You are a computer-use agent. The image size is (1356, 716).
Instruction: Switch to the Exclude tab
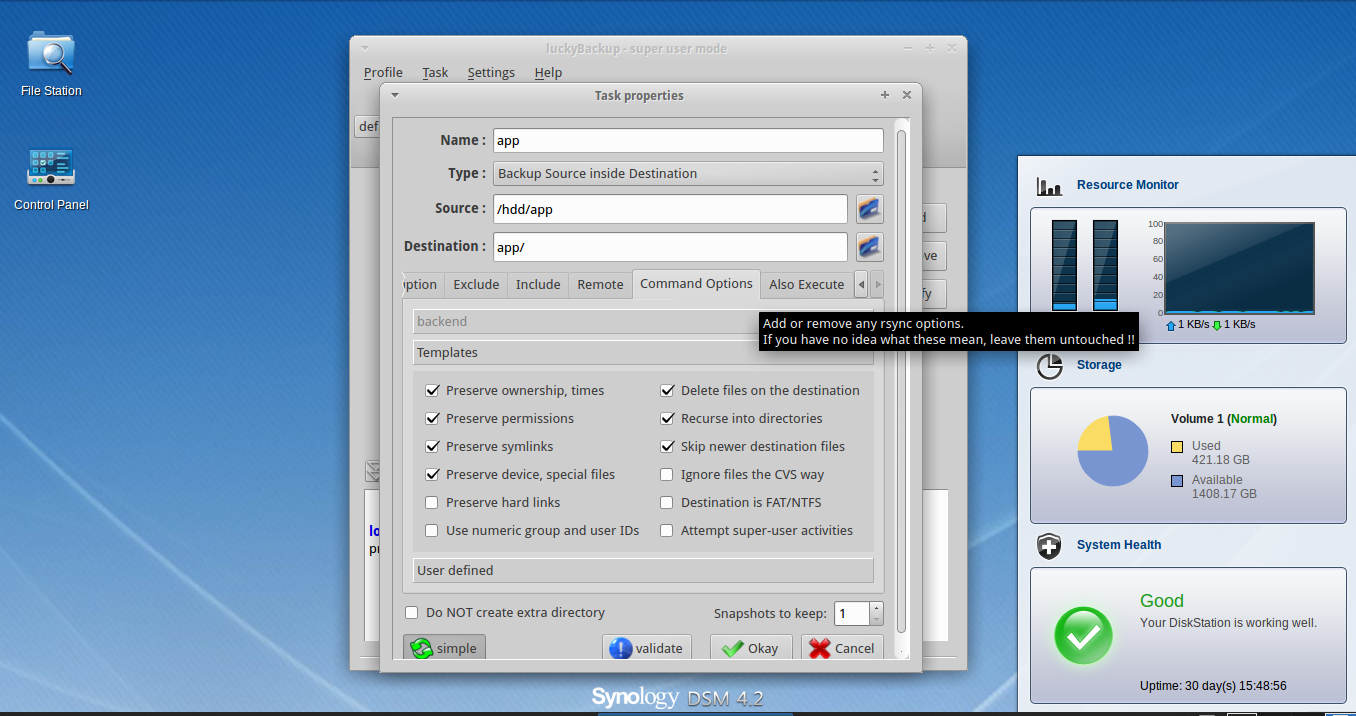[476, 285]
